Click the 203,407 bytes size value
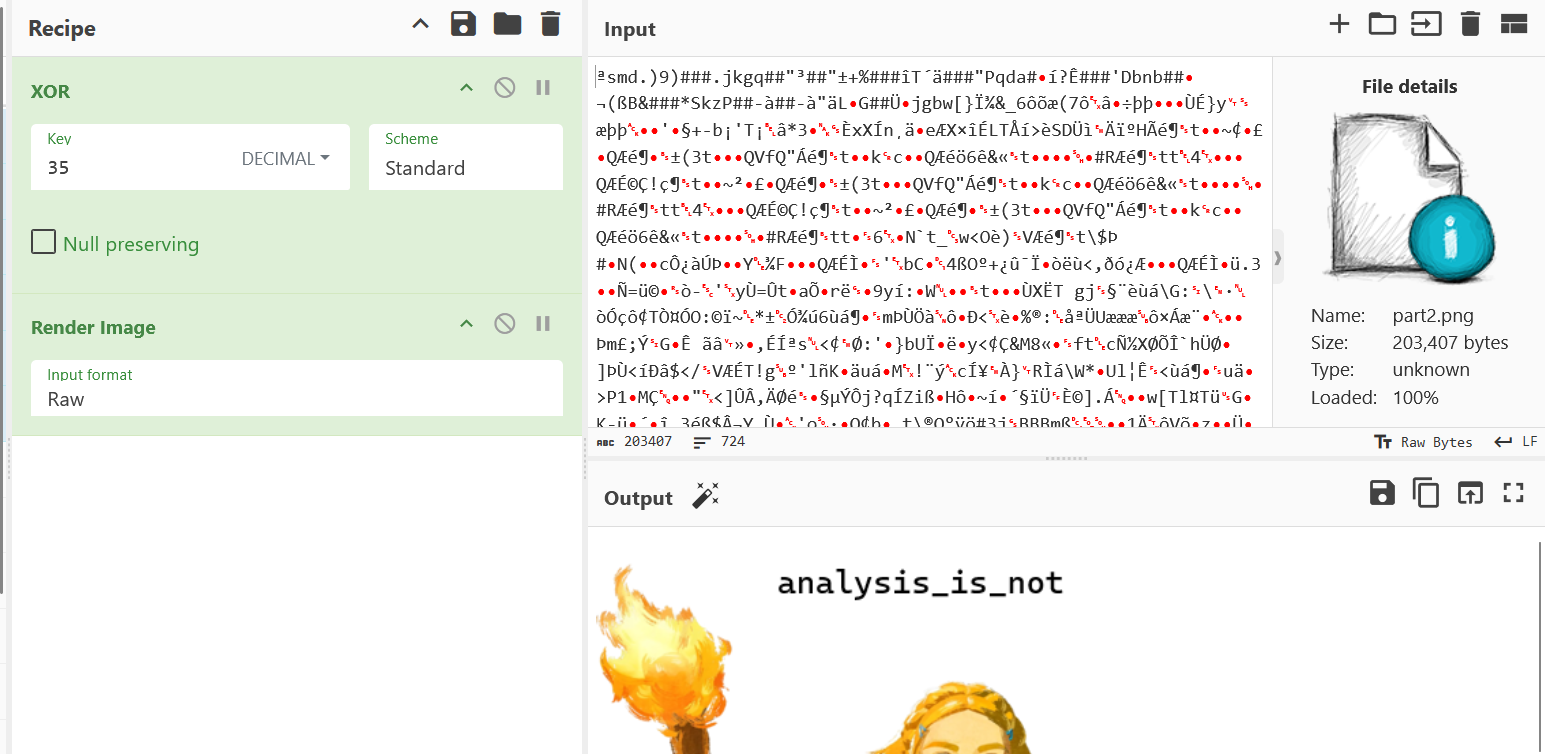The image size is (1545, 754). tap(1450, 343)
